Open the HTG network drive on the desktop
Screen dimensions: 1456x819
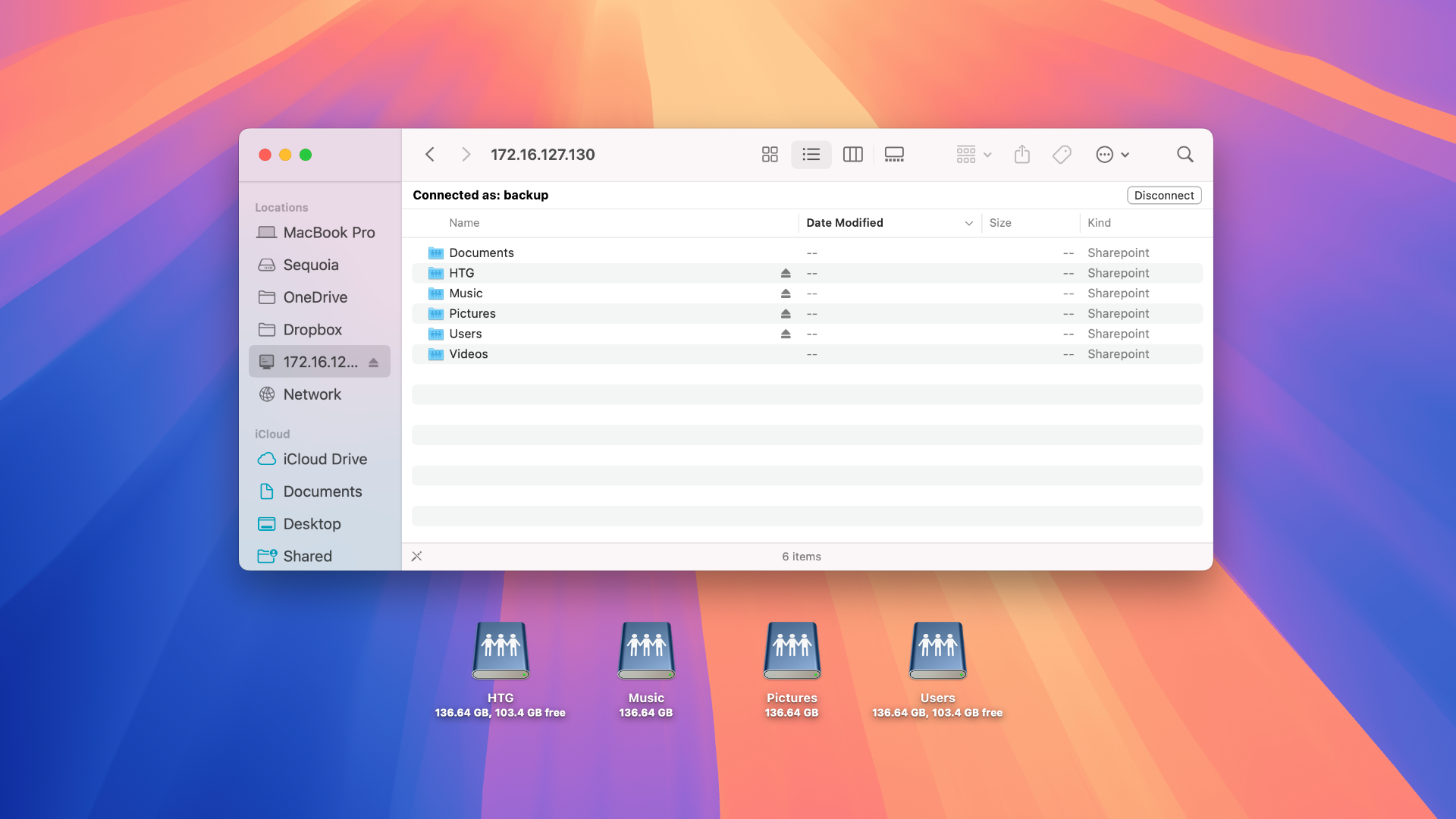point(500,651)
